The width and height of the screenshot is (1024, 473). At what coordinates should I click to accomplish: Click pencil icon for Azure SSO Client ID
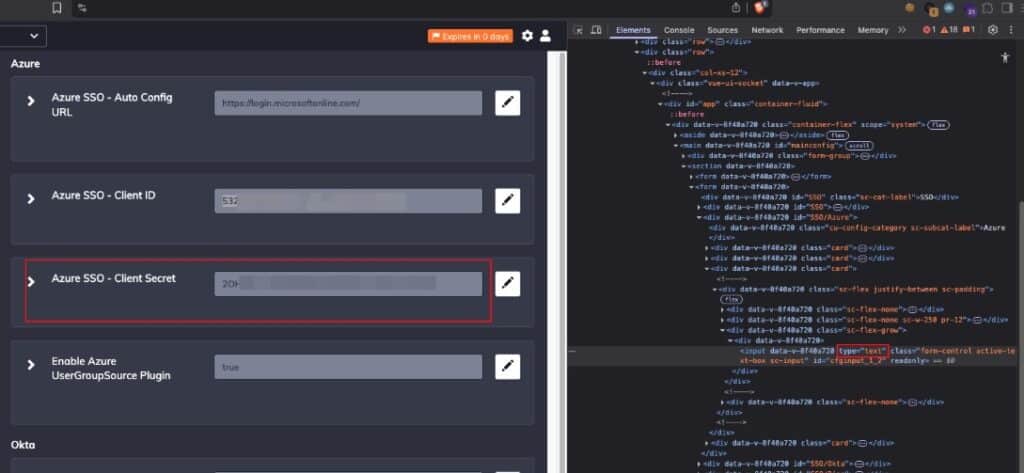pyautogui.click(x=507, y=201)
